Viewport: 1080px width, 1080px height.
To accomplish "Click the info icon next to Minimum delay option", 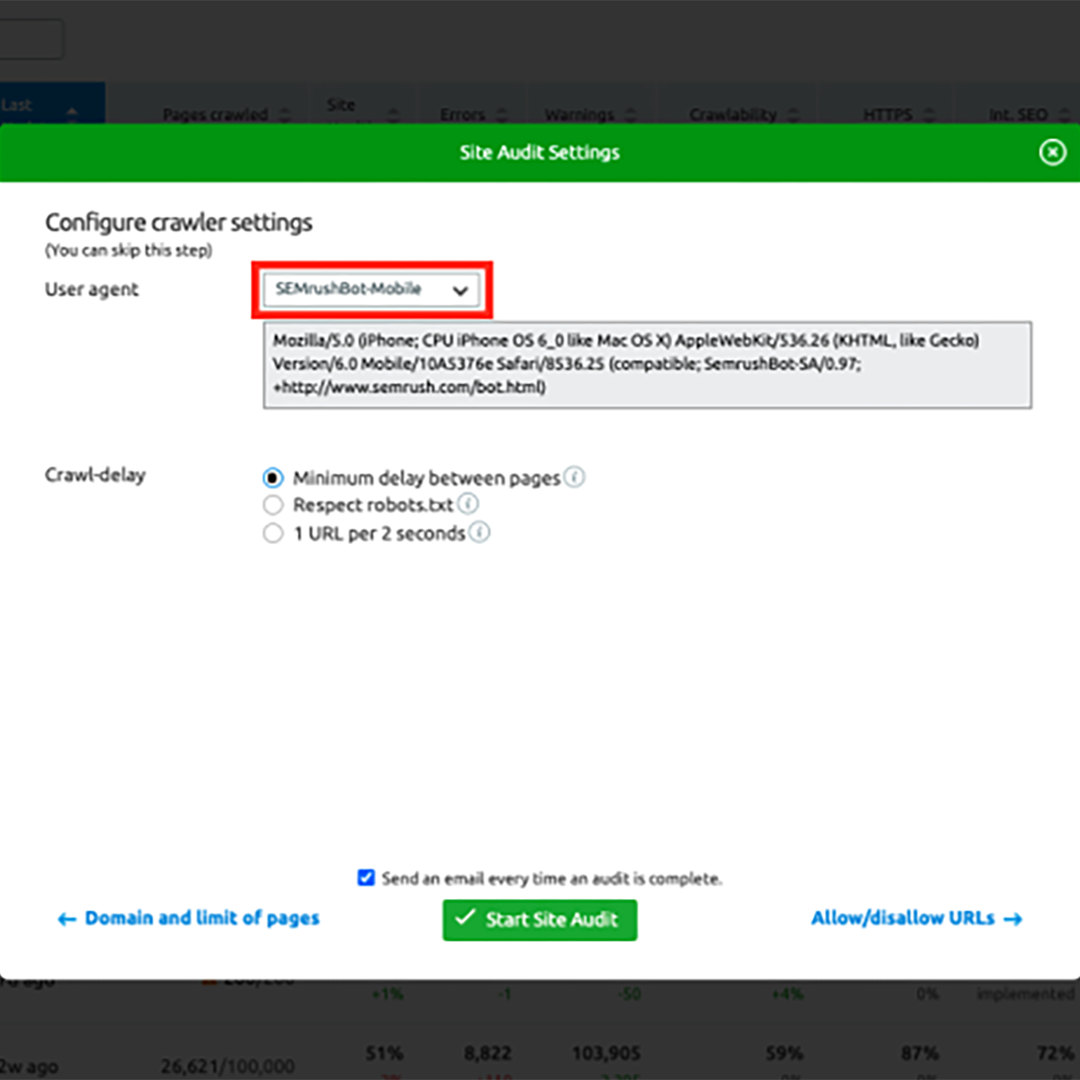I will click(575, 478).
